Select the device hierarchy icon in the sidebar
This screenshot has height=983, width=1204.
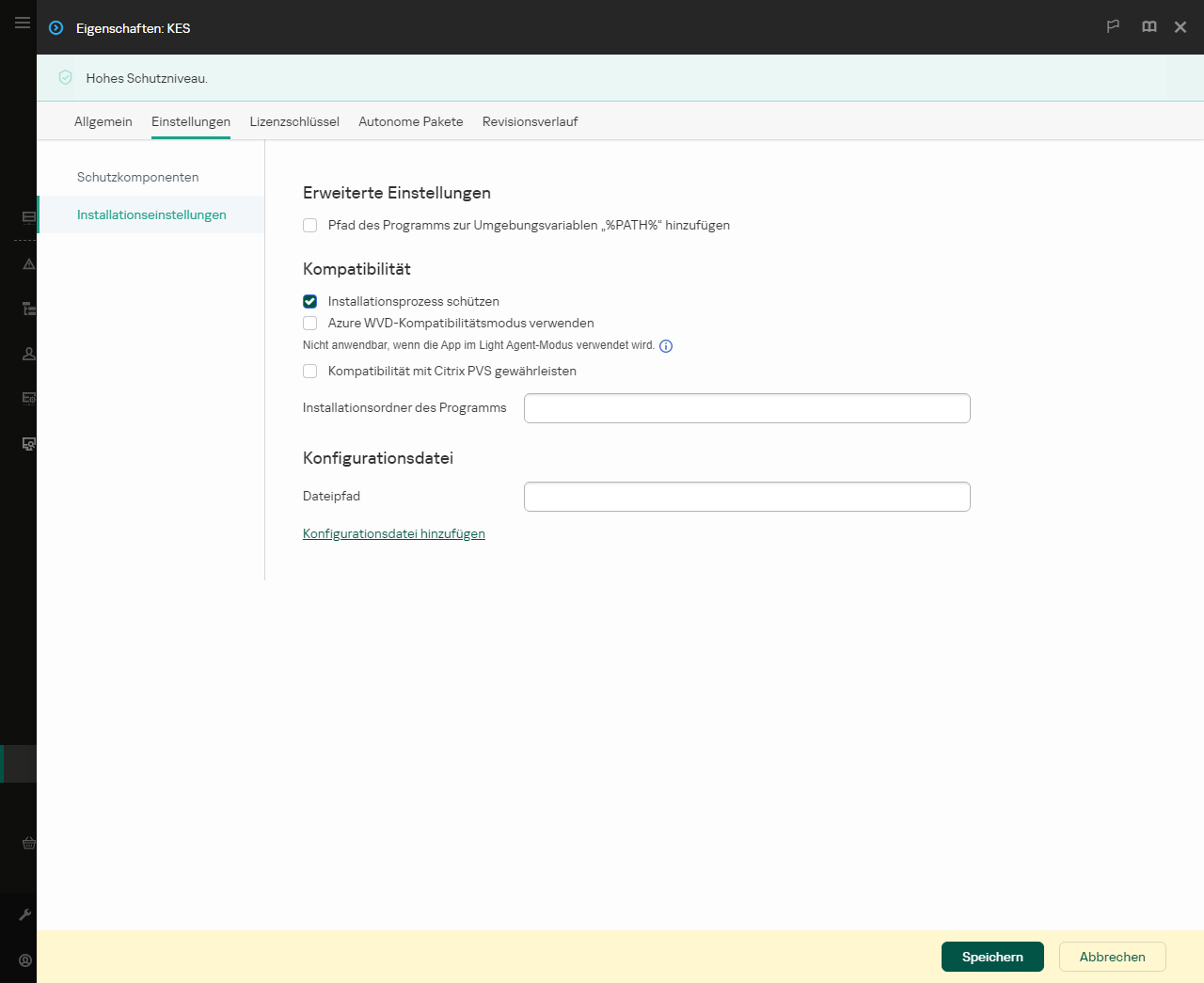pos(28,309)
